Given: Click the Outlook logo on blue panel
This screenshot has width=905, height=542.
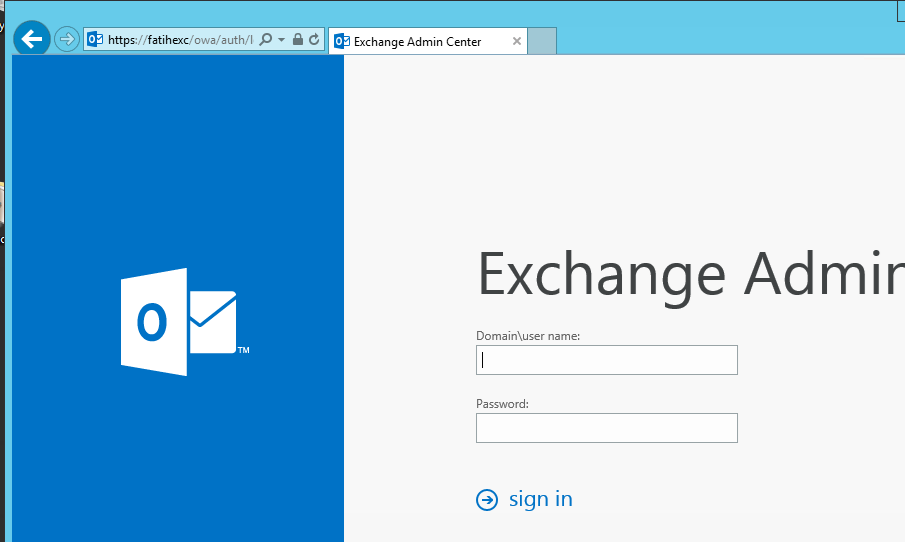Looking at the screenshot, I should click(185, 322).
